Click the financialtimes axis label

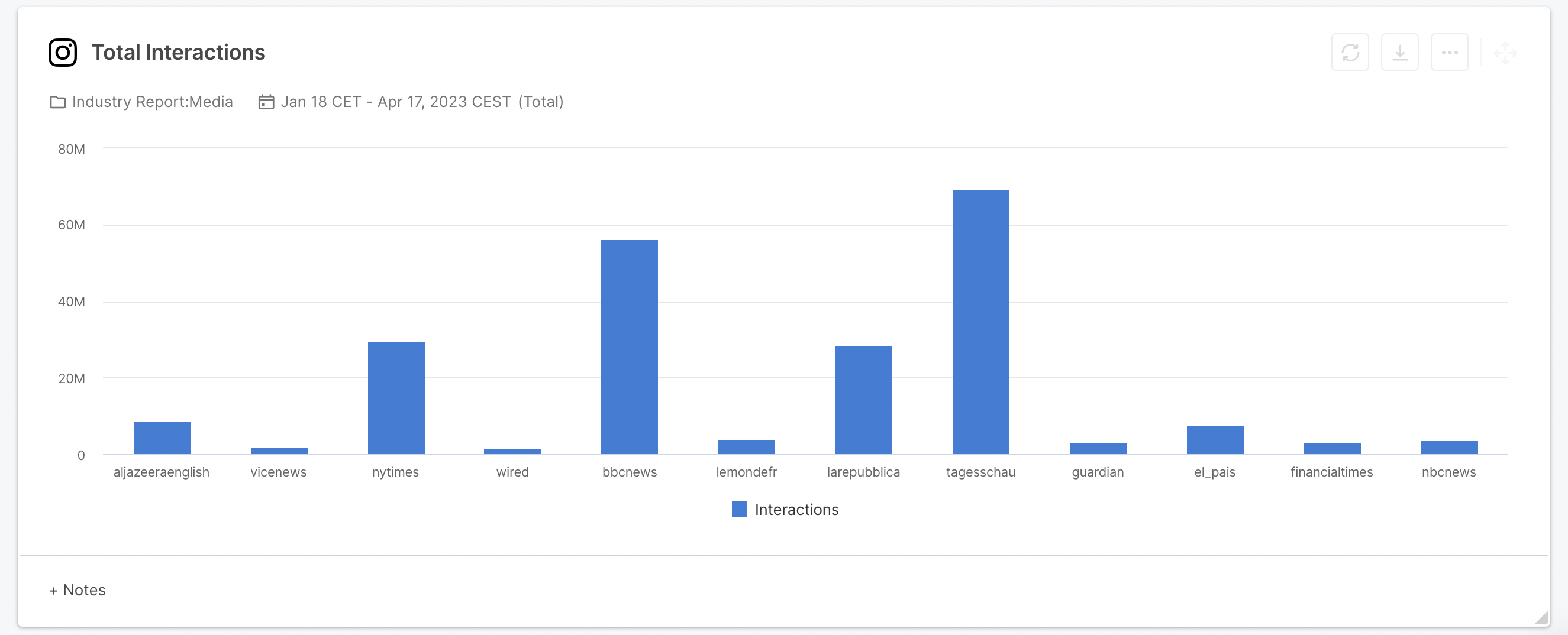point(1332,472)
